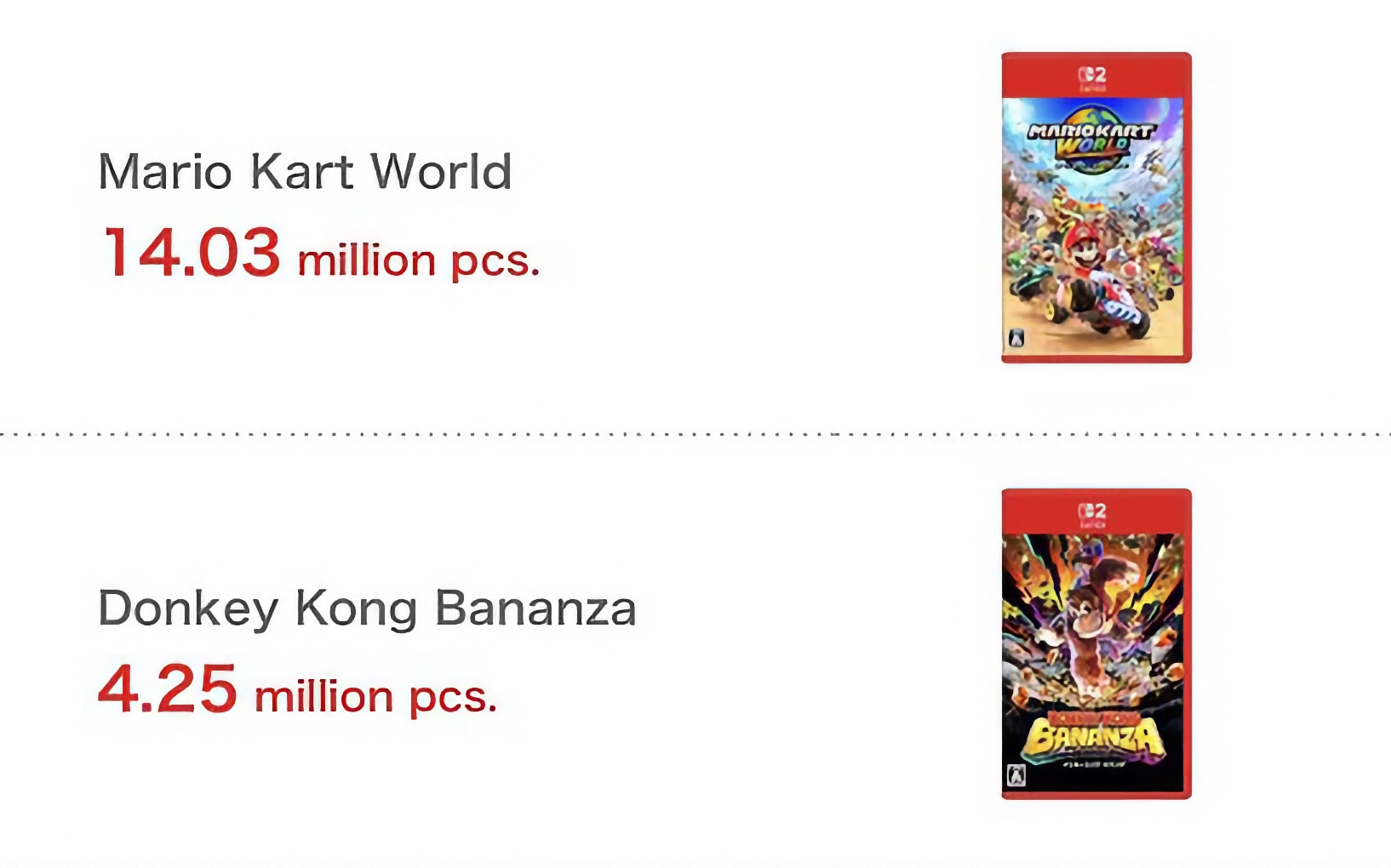The width and height of the screenshot is (1391, 868).
Task: Click the rating icon on Mario Kart World cover
Action: coord(1016,339)
